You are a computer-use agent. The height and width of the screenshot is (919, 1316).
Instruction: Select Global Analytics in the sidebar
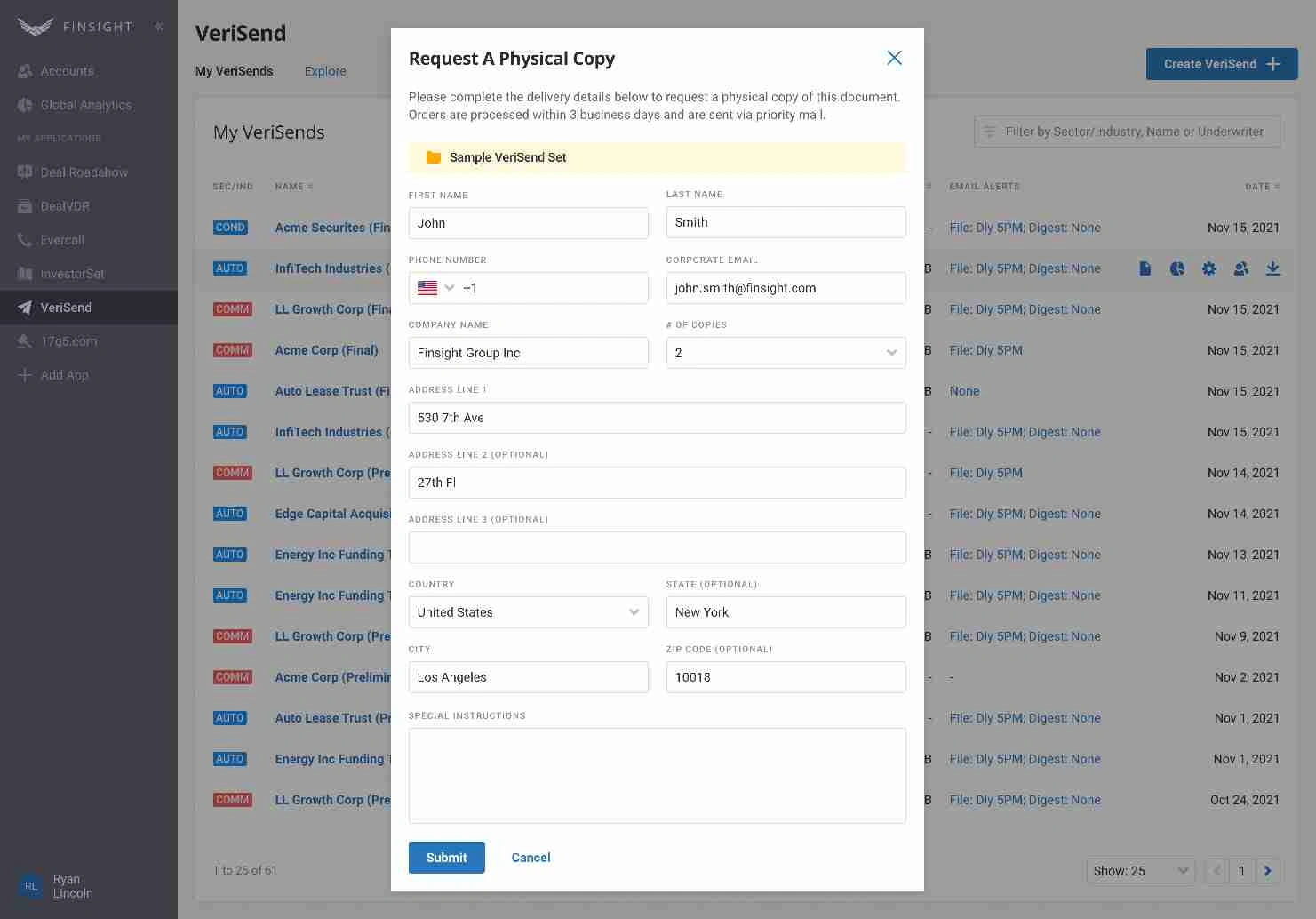tap(85, 105)
